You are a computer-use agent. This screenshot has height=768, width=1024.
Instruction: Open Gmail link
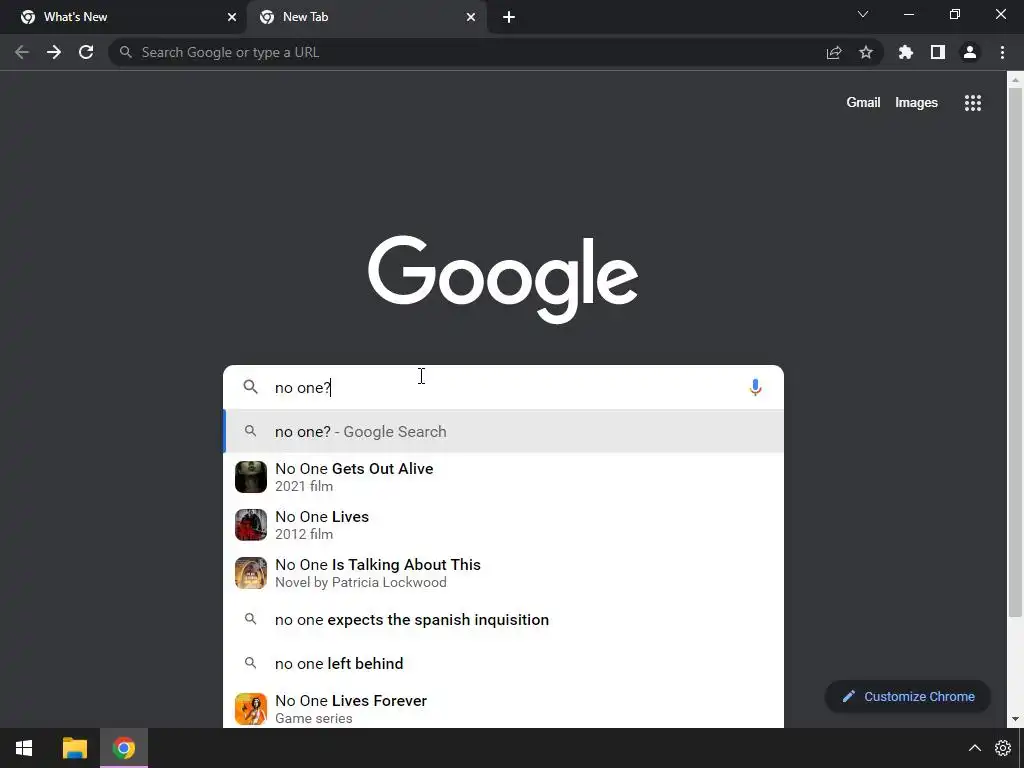point(863,103)
